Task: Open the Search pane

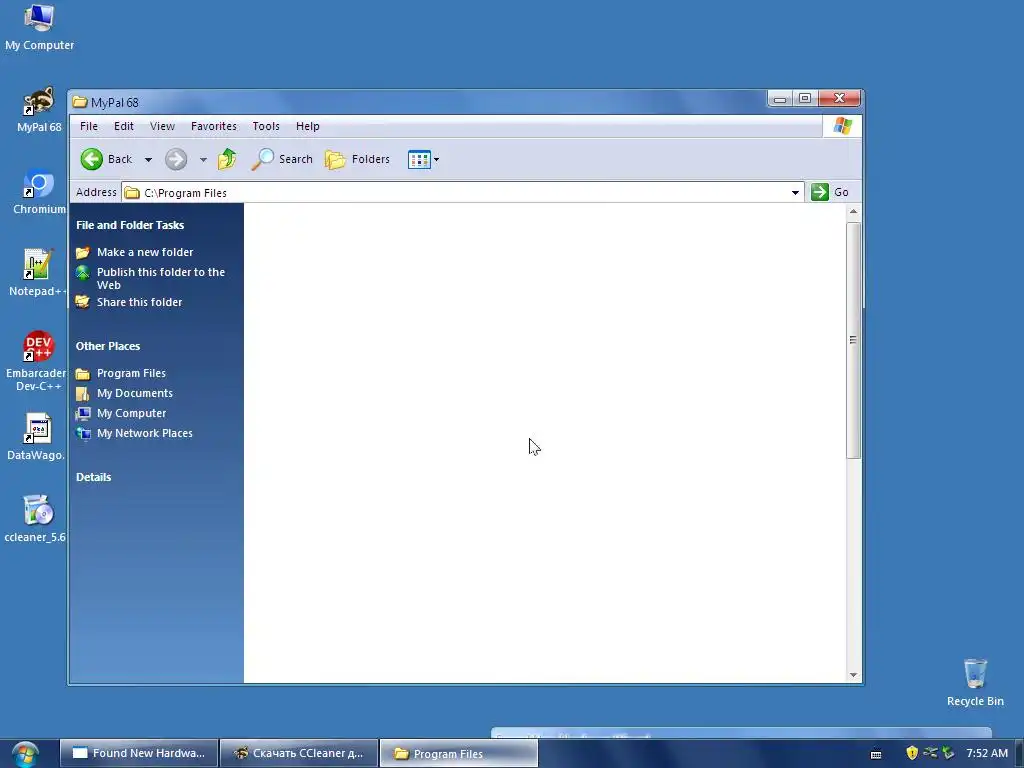Action: click(x=281, y=159)
